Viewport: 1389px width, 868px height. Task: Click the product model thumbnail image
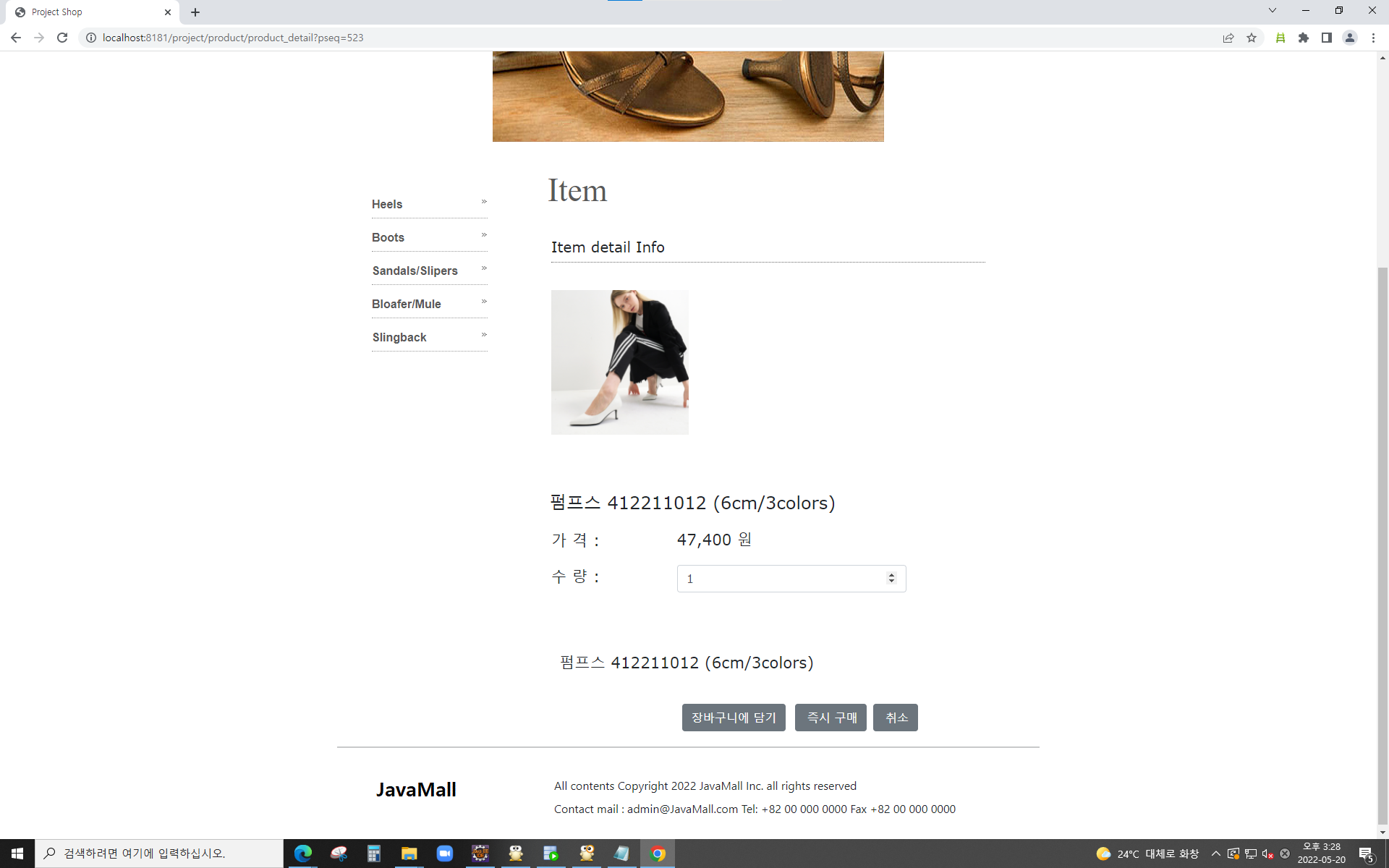coord(619,362)
